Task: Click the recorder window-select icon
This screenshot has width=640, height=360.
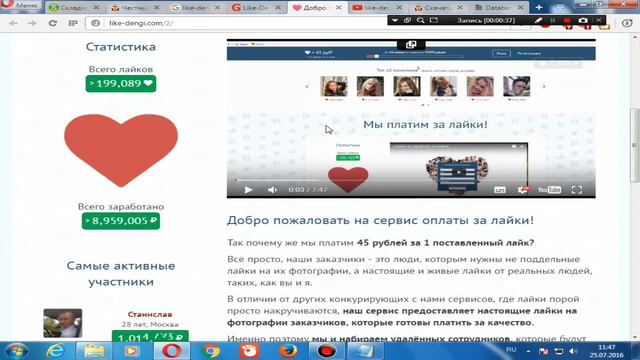Action: (407, 20)
